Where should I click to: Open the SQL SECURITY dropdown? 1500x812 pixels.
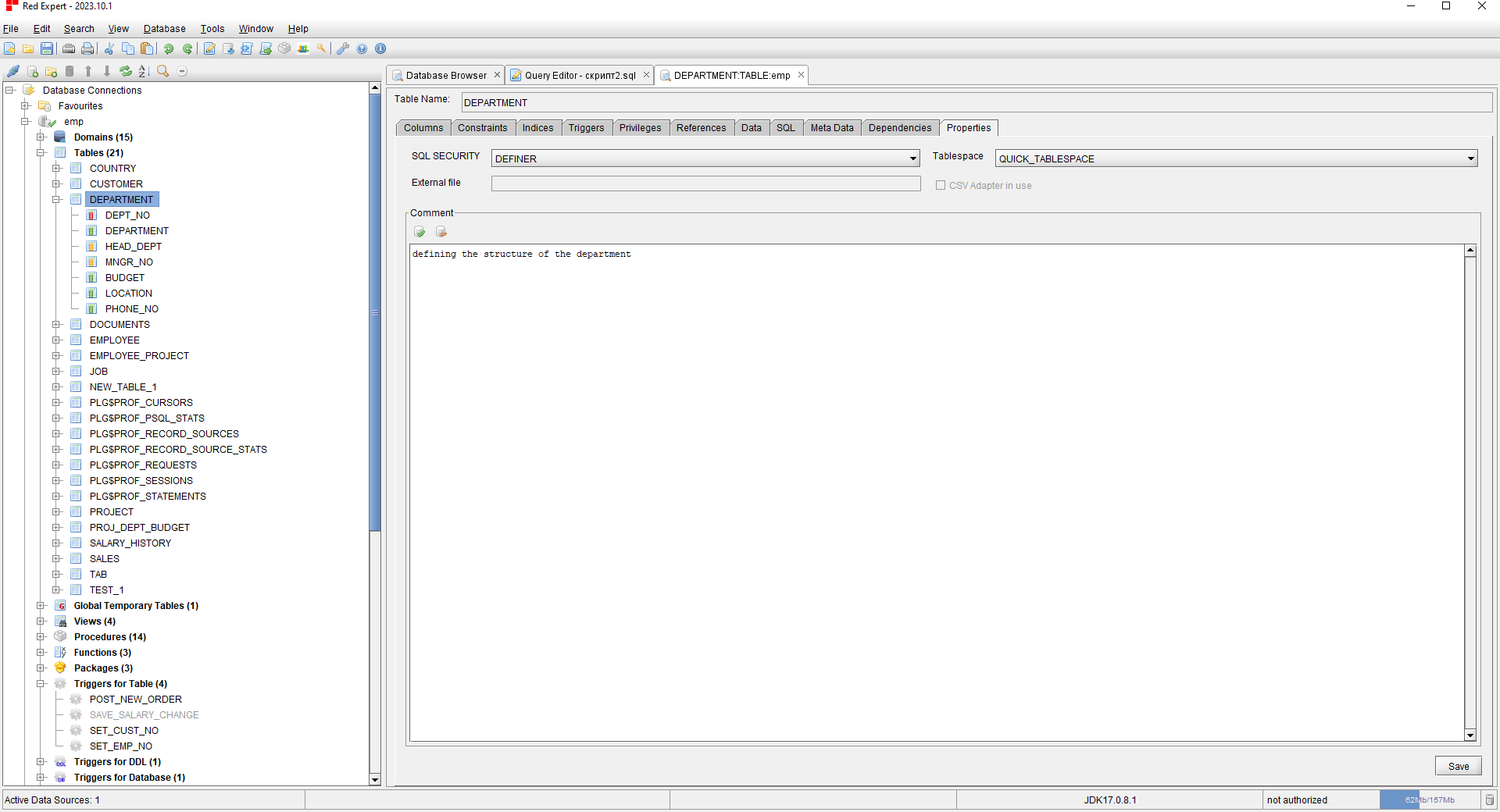(x=914, y=158)
